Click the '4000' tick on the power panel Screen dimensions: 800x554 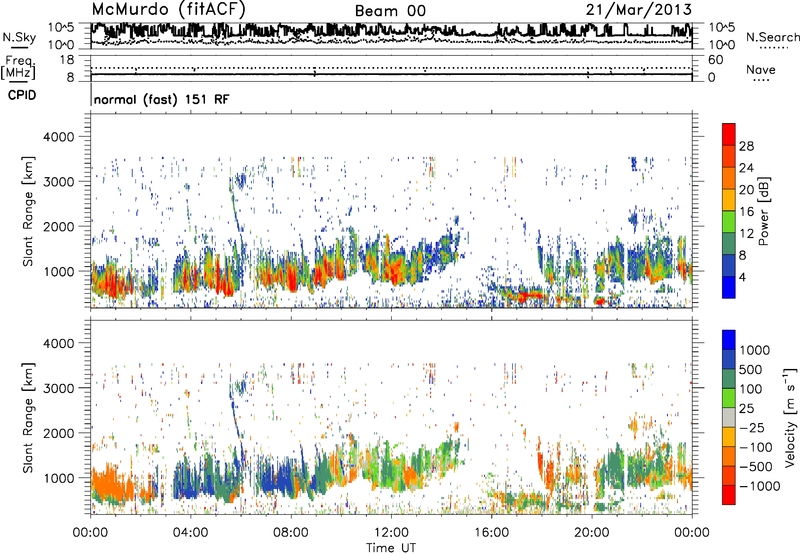tap(58, 137)
